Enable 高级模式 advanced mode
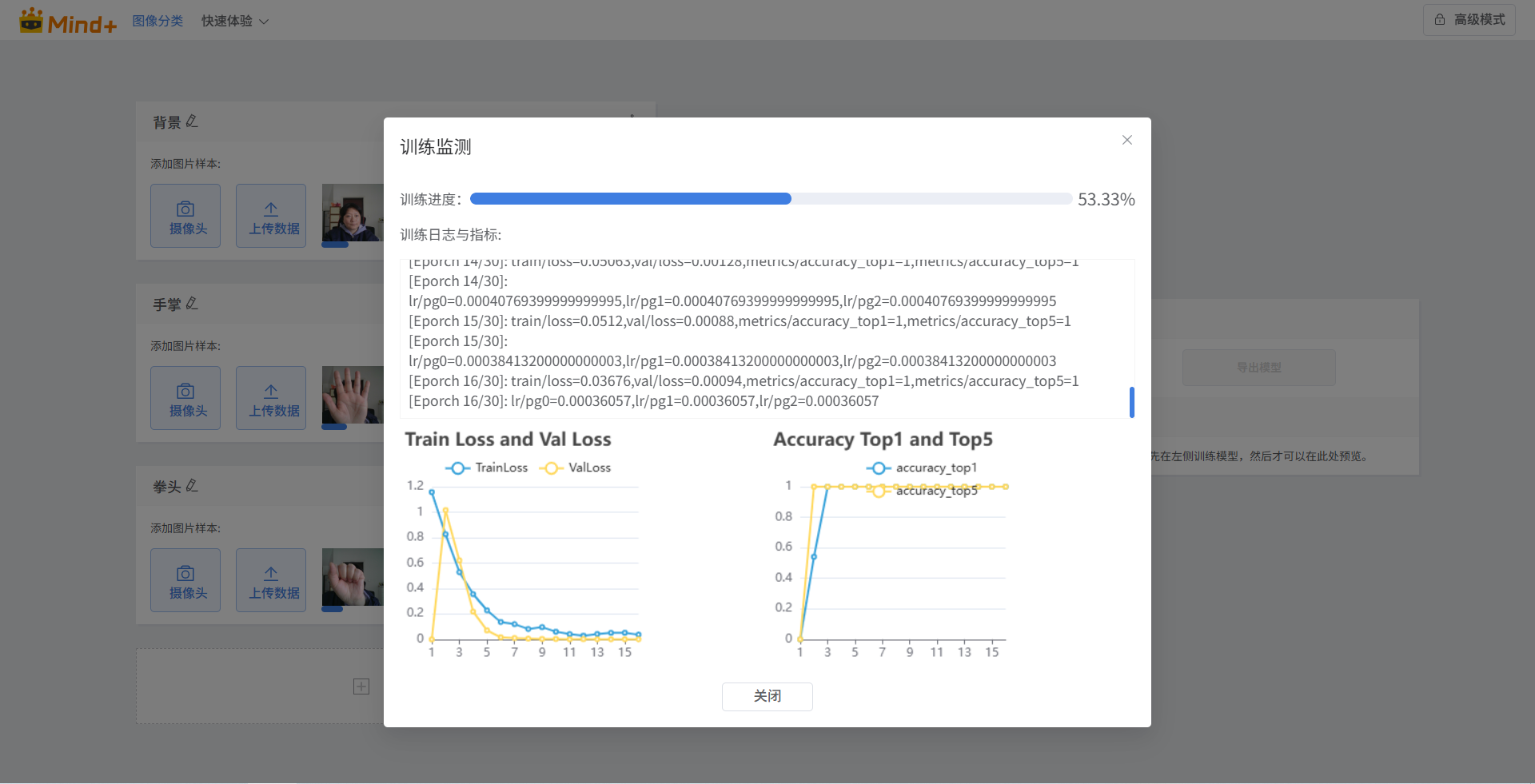This screenshot has height=784, width=1535. pos(1469,19)
